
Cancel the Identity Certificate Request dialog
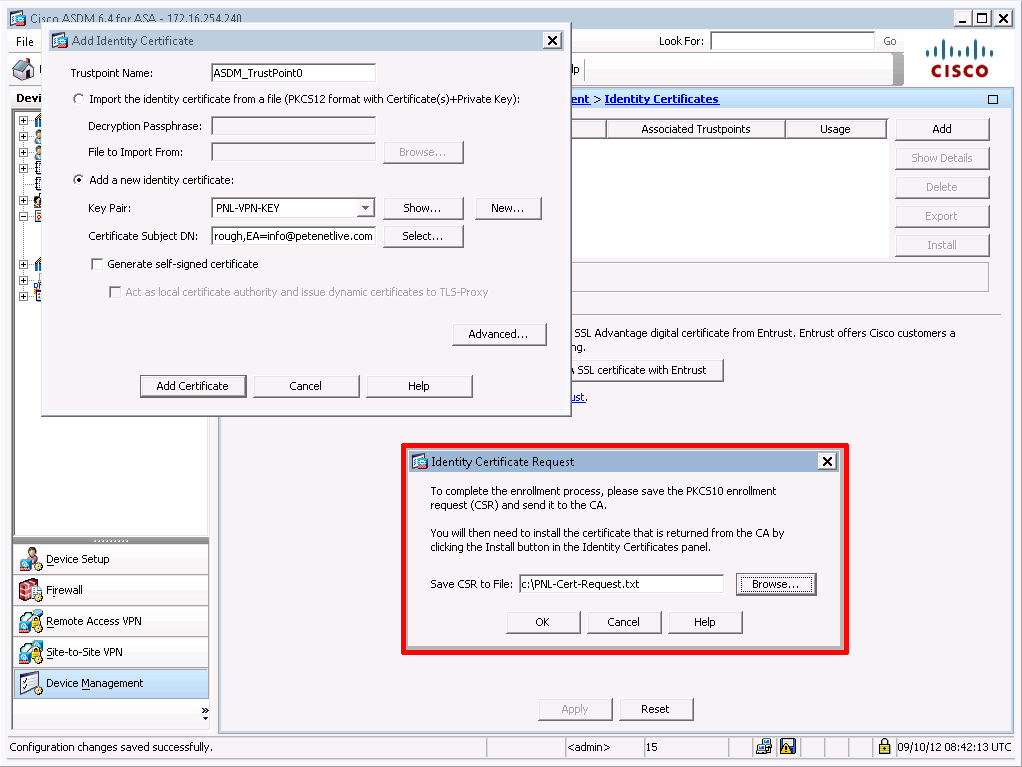pyautogui.click(x=624, y=622)
